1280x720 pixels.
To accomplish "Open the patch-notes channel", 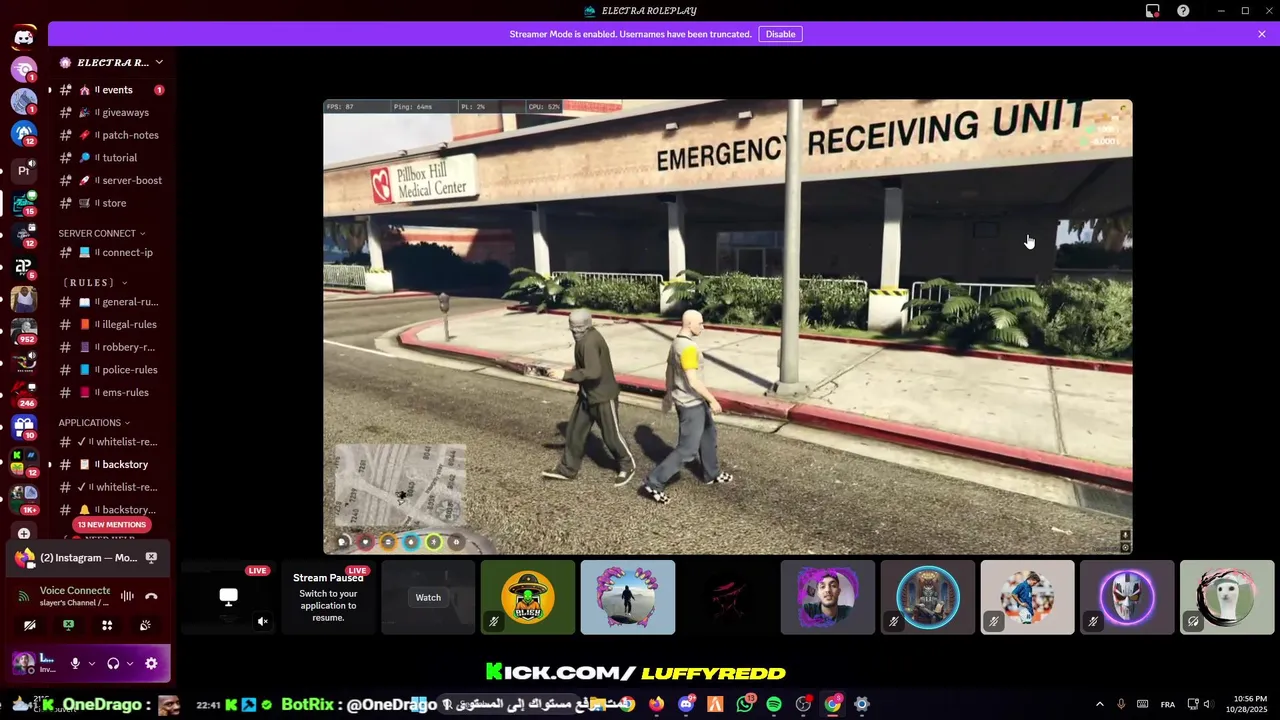I will pyautogui.click(x=110, y=135).
